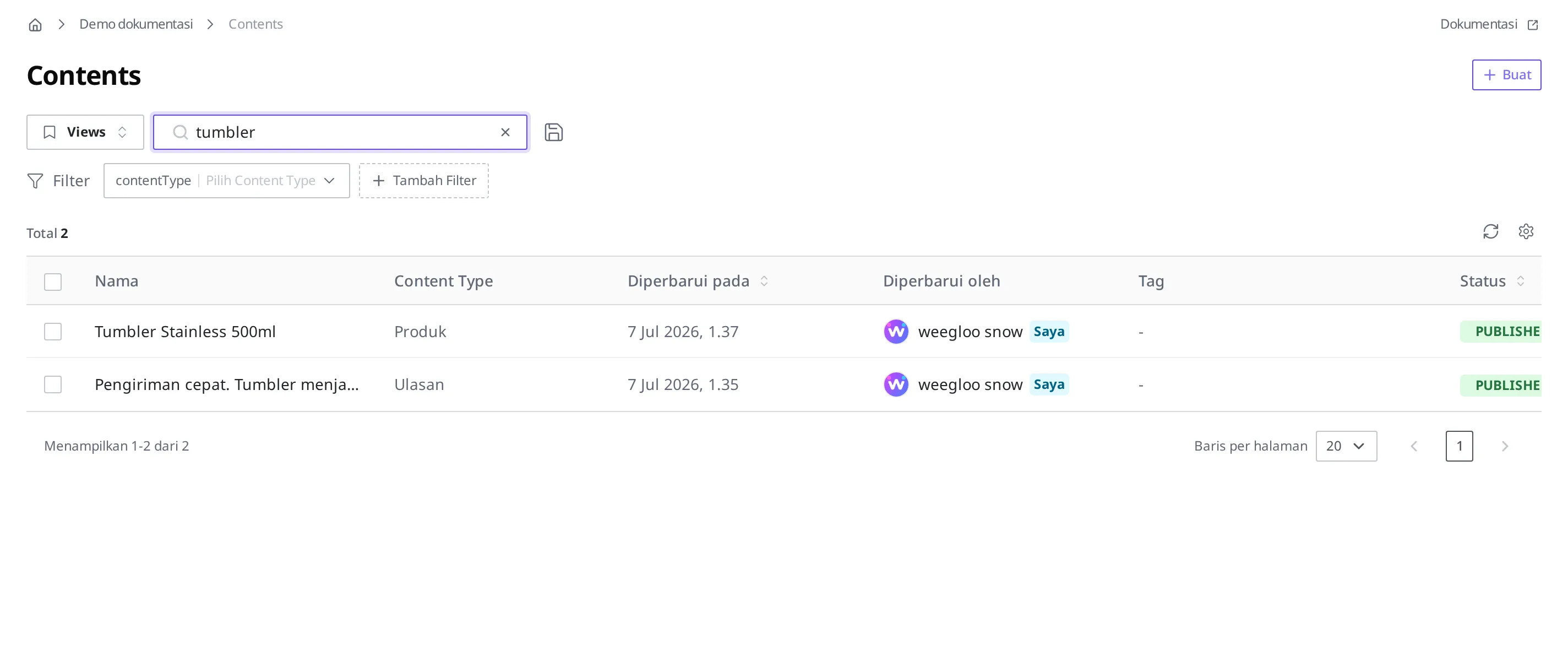Click the Tambah Filter button
Viewport: 1568px width, 661px height.
(423, 180)
